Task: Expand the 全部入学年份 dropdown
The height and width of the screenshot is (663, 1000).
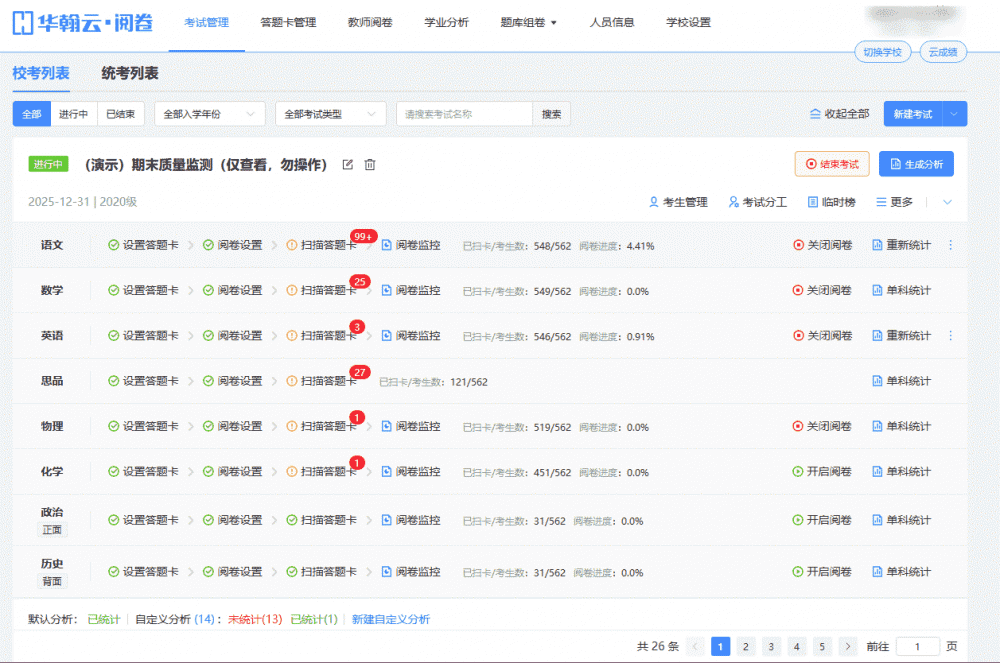Action: tap(209, 114)
